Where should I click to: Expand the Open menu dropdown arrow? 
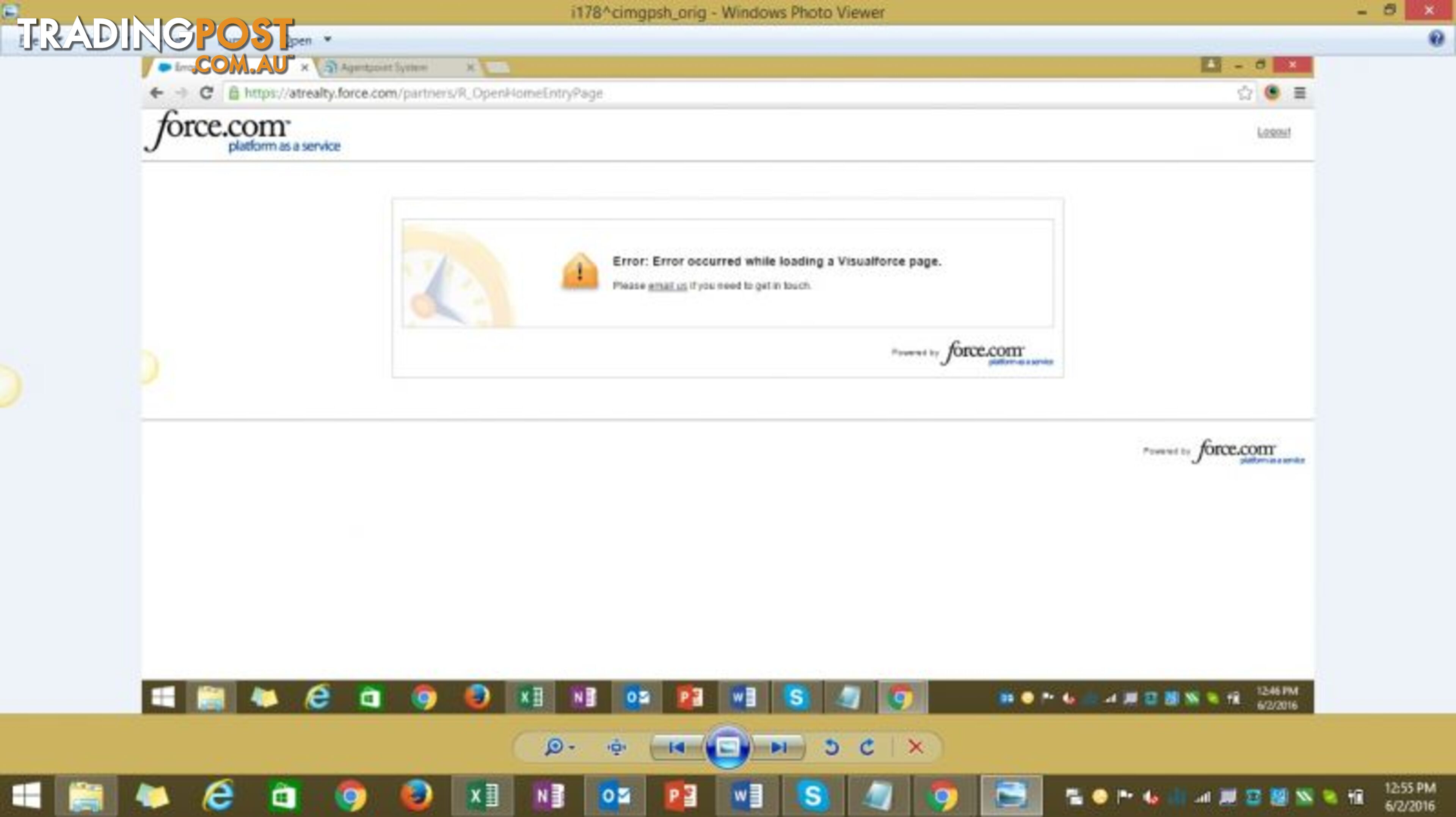click(x=327, y=39)
